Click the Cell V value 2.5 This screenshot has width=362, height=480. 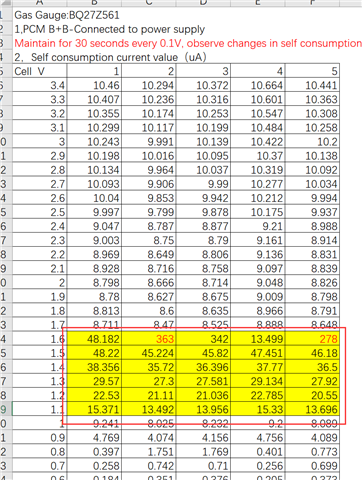[40, 212]
